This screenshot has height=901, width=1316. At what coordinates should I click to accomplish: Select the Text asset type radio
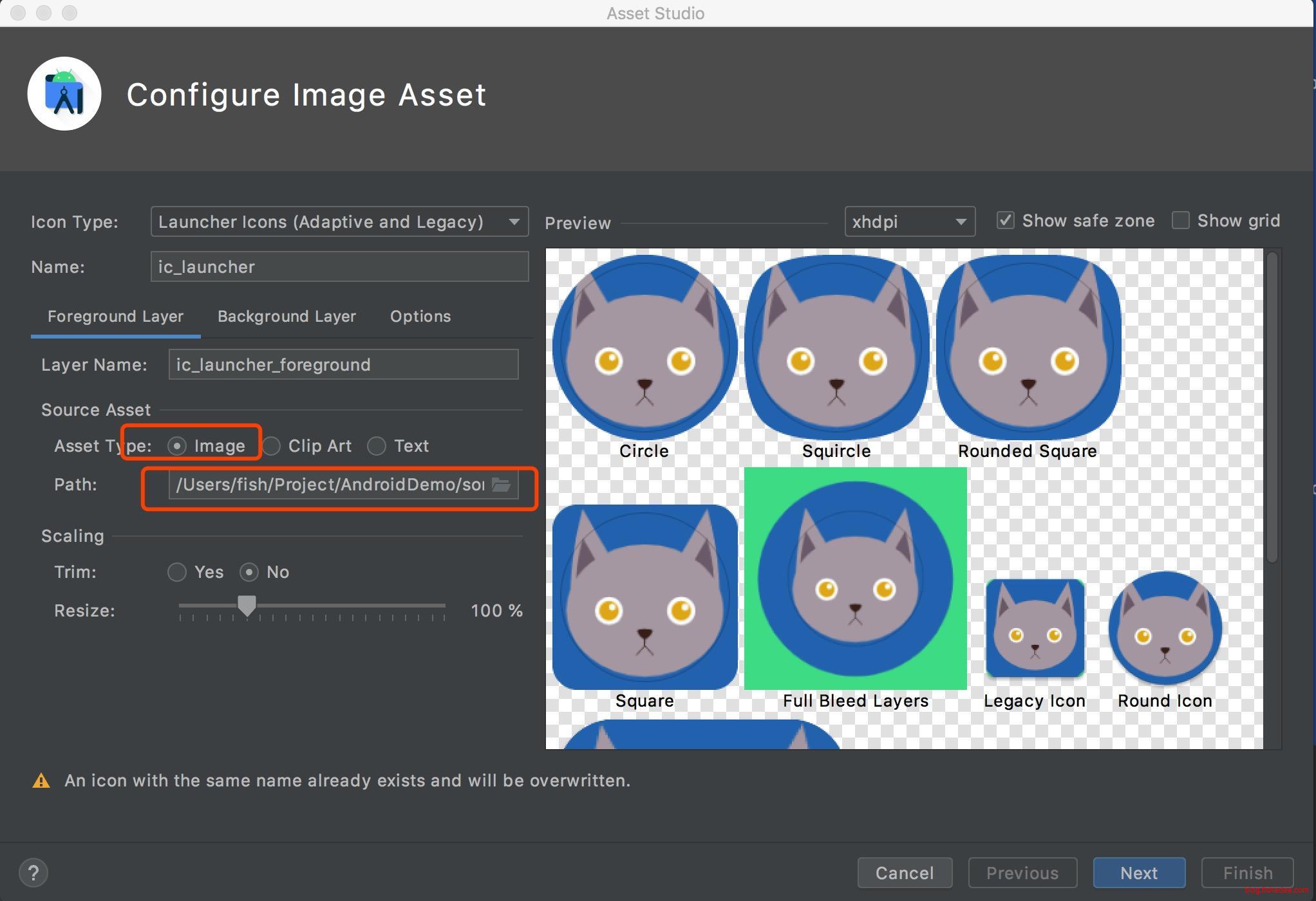tap(377, 446)
